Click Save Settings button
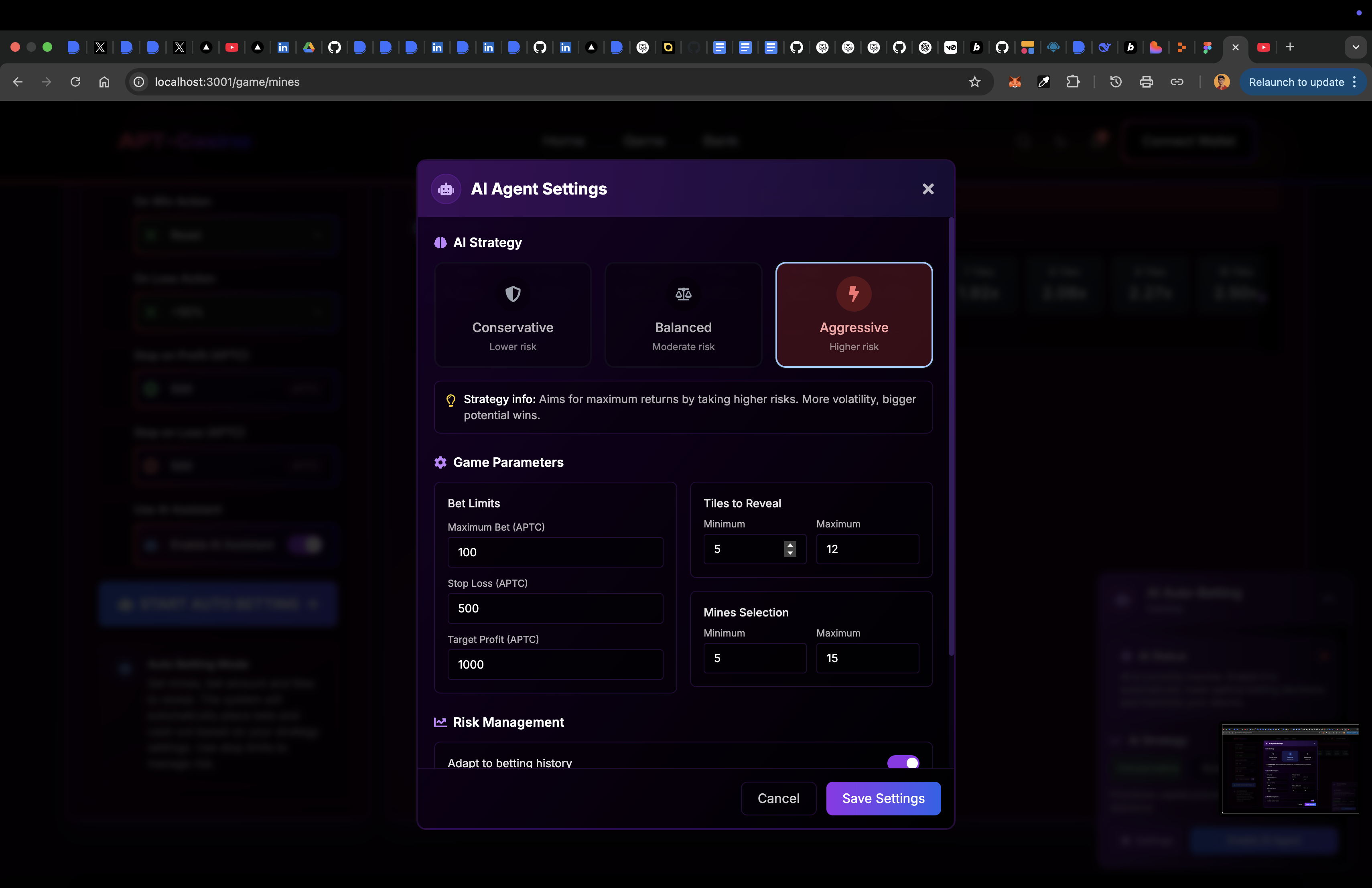Screen dimensions: 1372x888 click(x=883, y=798)
